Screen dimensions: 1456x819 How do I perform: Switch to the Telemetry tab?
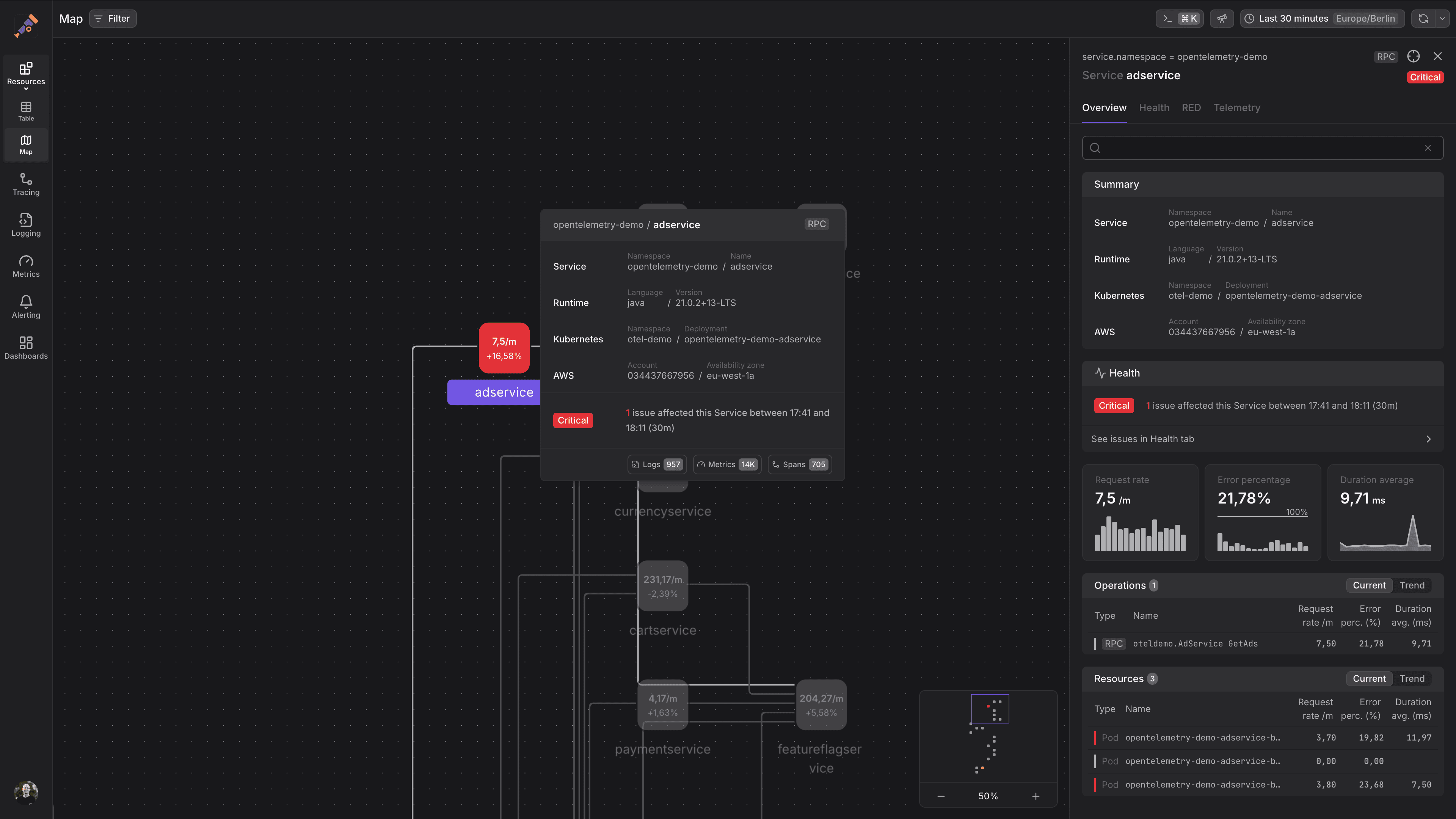point(1236,108)
